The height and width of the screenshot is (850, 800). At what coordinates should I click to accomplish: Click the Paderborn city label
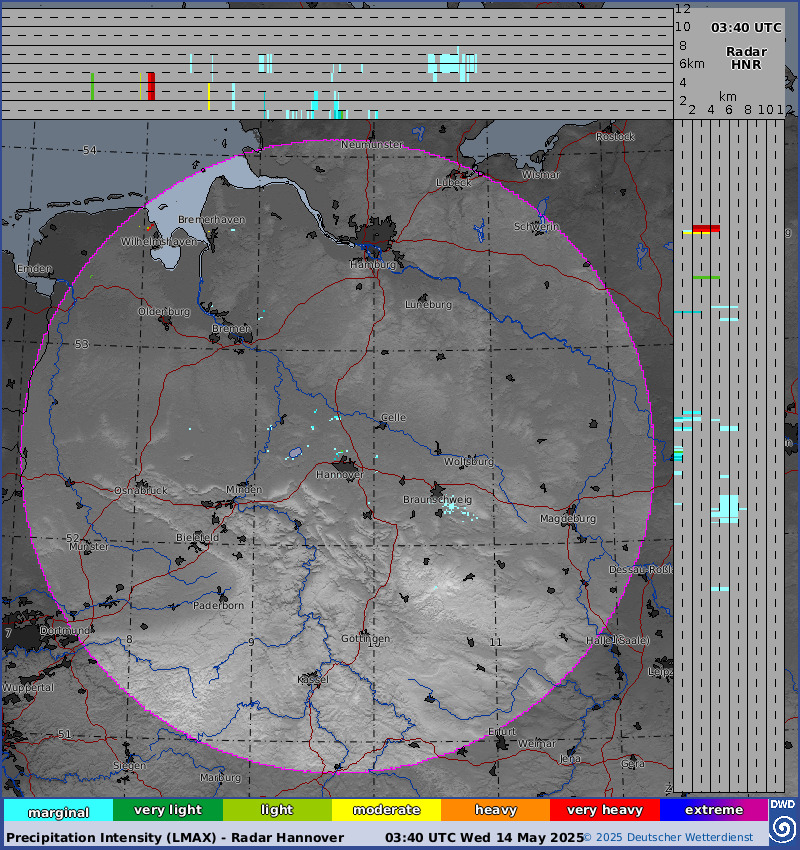click(x=218, y=606)
